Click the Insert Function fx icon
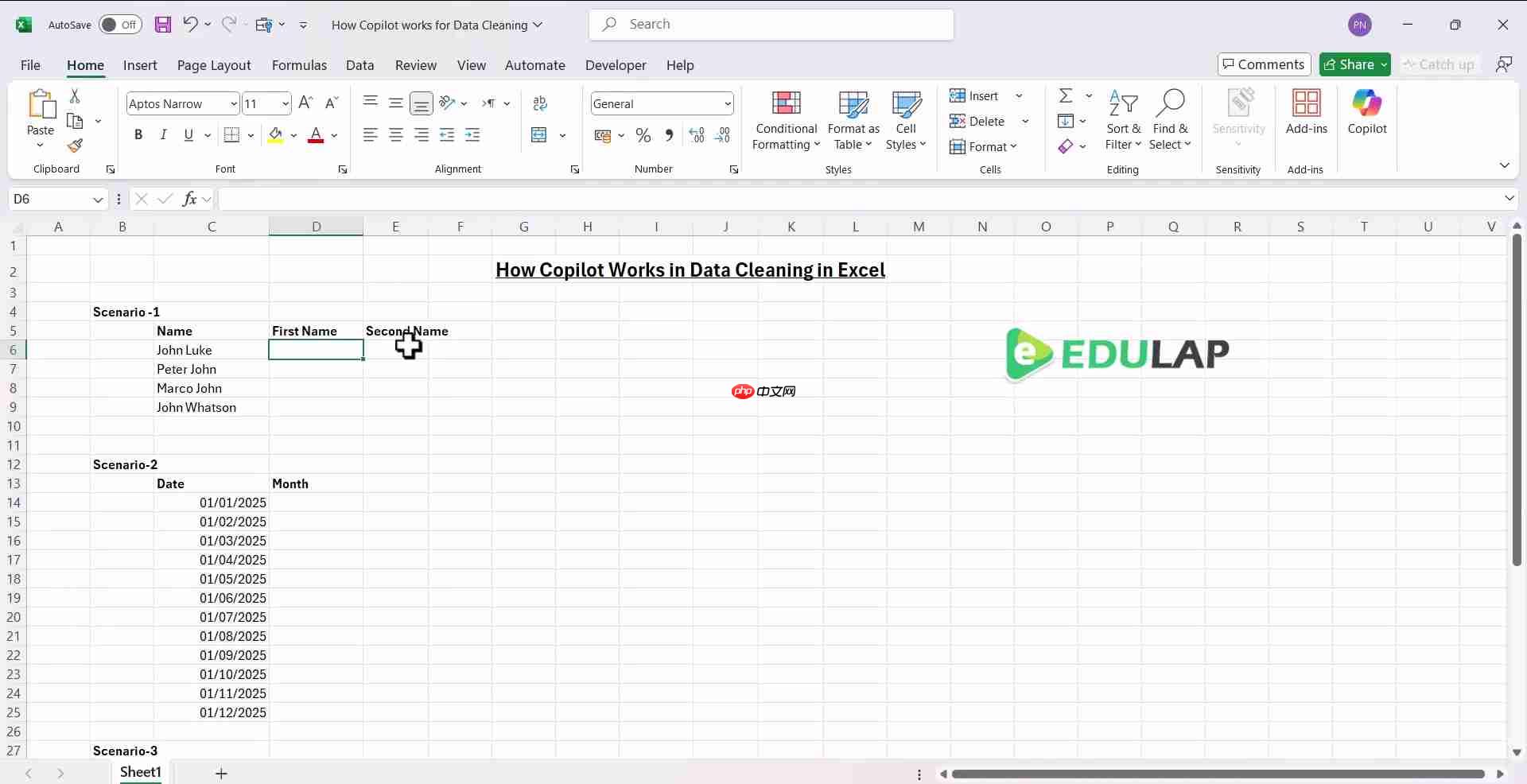This screenshot has width=1527, height=784. (189, 199)
